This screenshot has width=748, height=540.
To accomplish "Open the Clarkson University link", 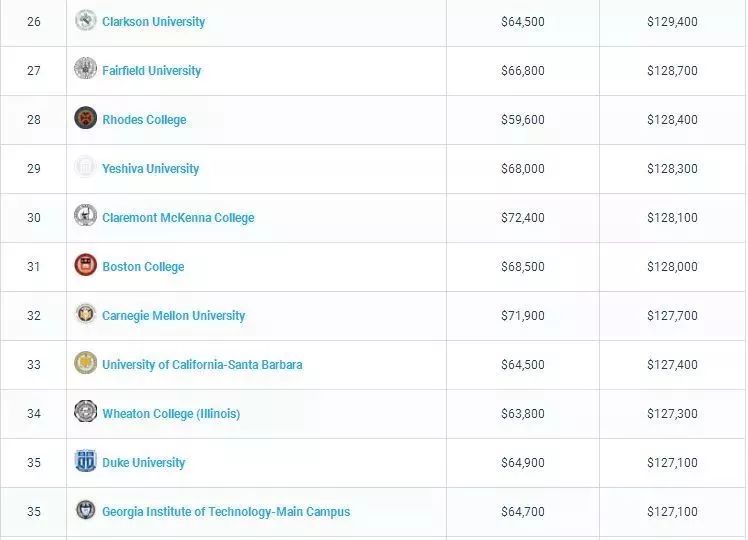I will pyautogui.click(x=153, y=22).
